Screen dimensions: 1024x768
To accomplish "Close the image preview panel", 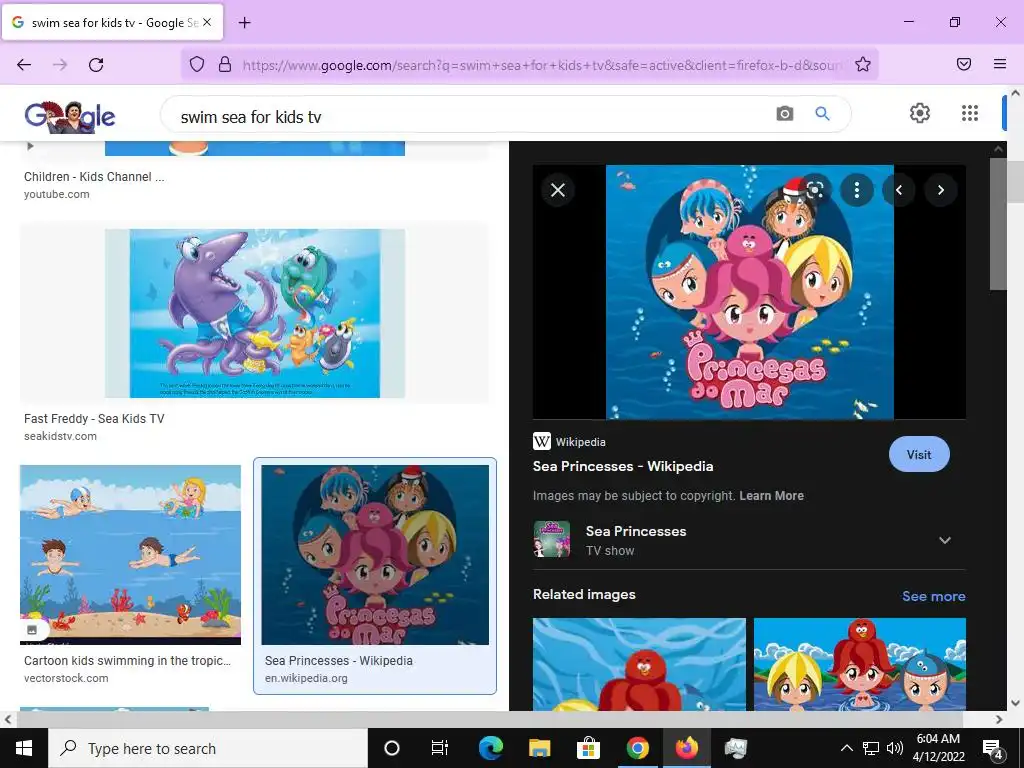I will coord(558,190).
